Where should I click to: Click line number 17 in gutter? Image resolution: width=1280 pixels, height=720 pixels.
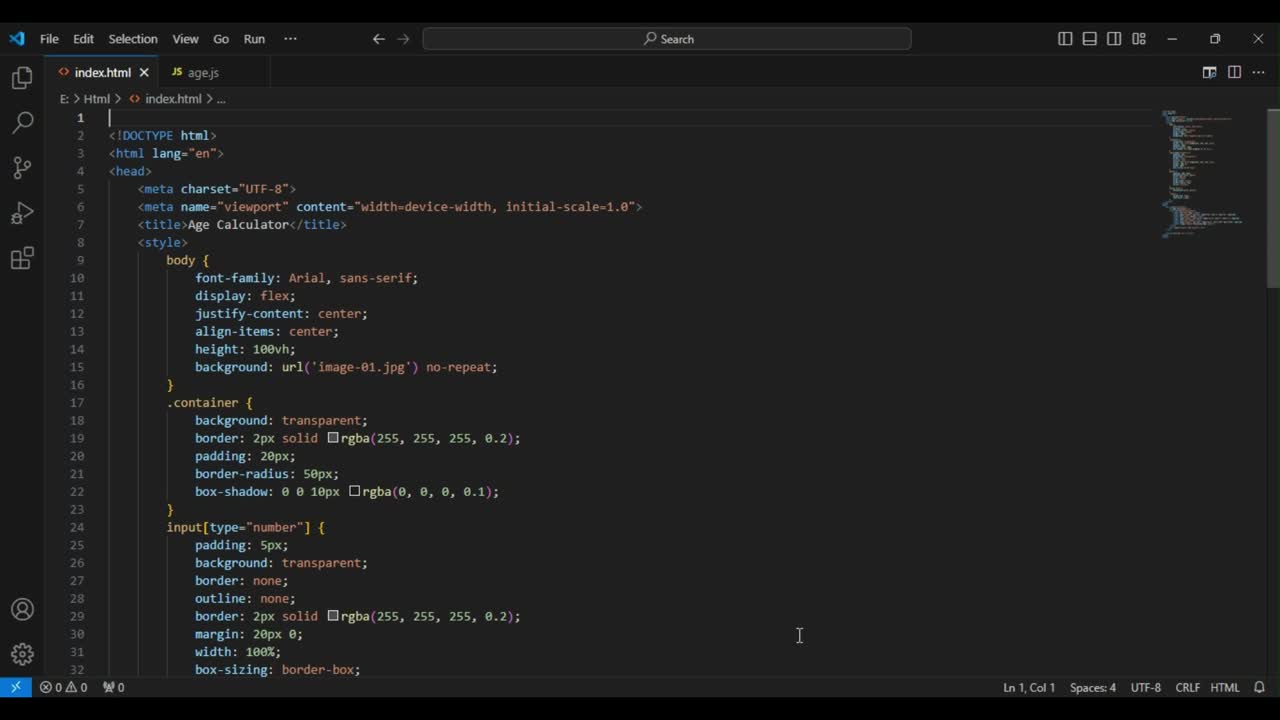[78, 403]
